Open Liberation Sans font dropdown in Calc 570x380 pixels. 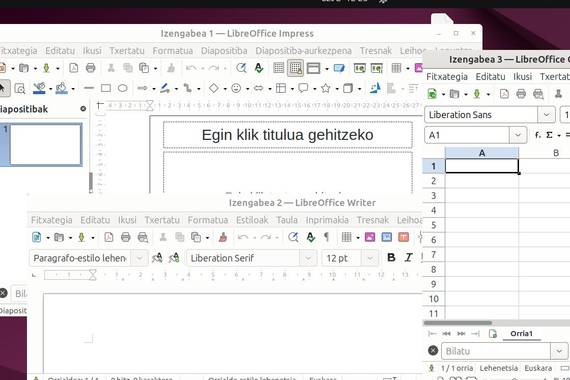coord(546,115)
